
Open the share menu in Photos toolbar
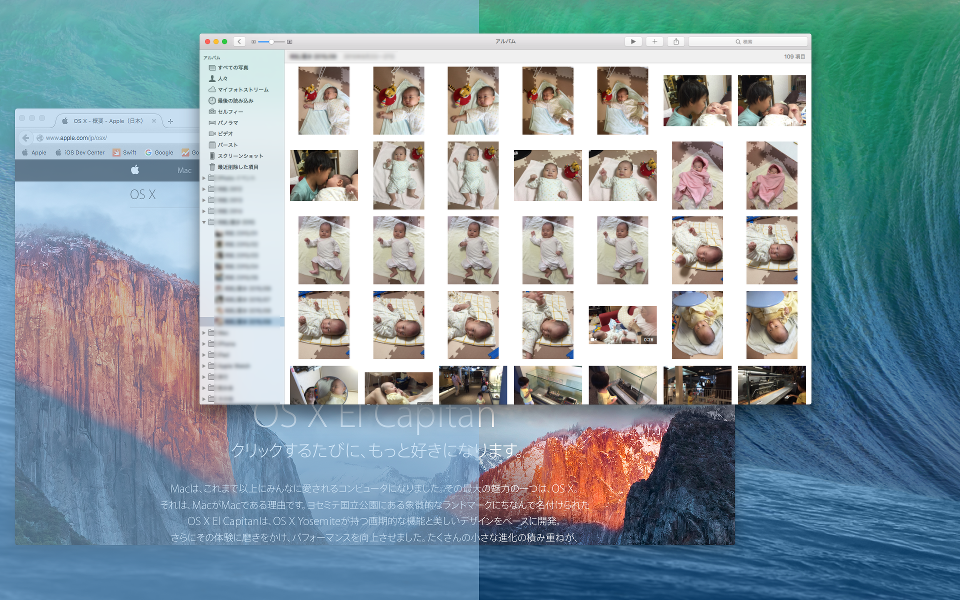click(676, 42)
